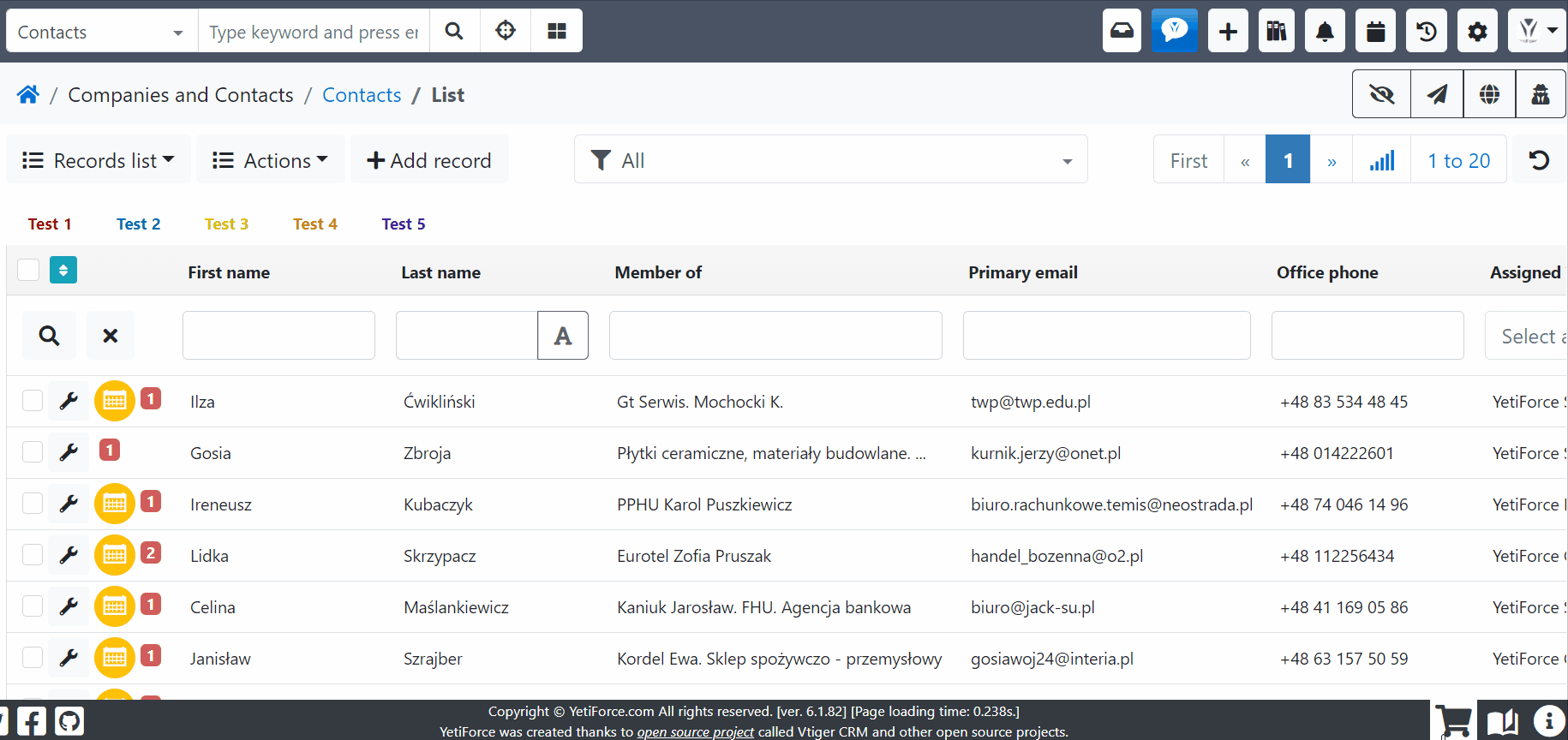Click the info icon in footer

click(x=1549, y=721)
